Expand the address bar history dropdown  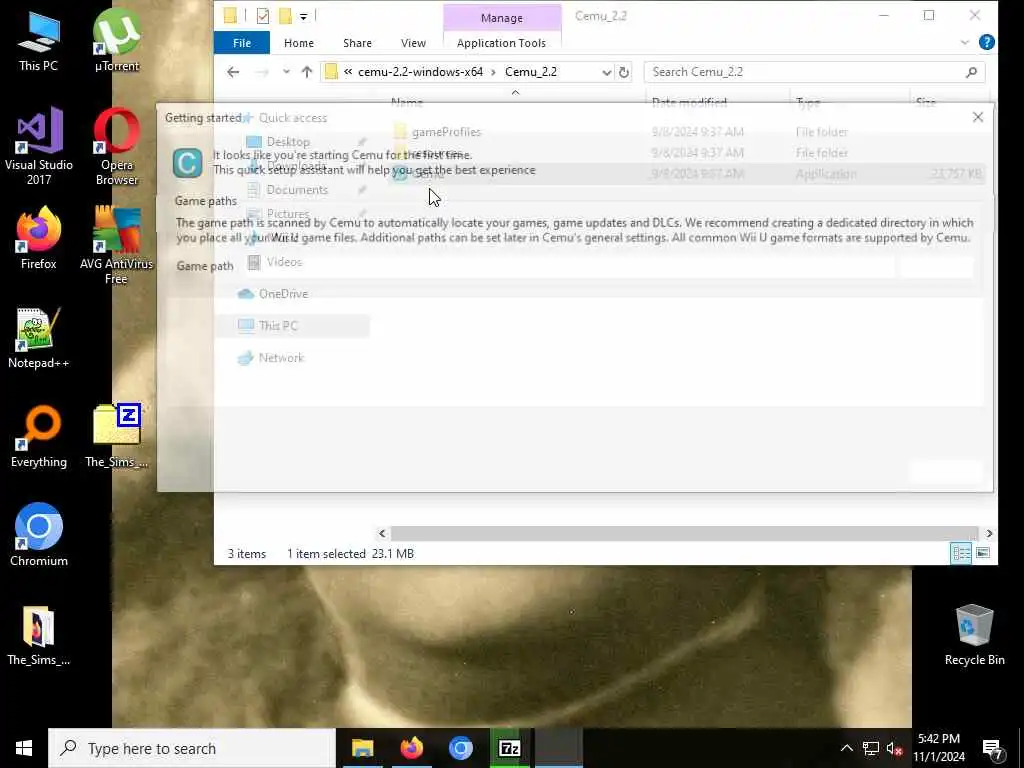(x=607, y=72)
